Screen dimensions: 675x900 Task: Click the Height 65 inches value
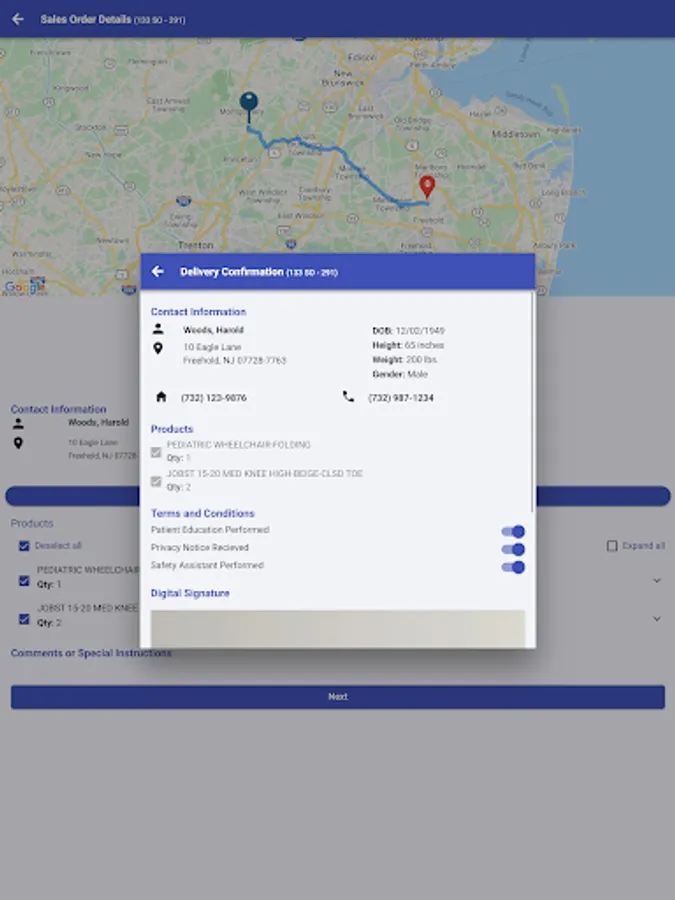(x=424, y=345)
